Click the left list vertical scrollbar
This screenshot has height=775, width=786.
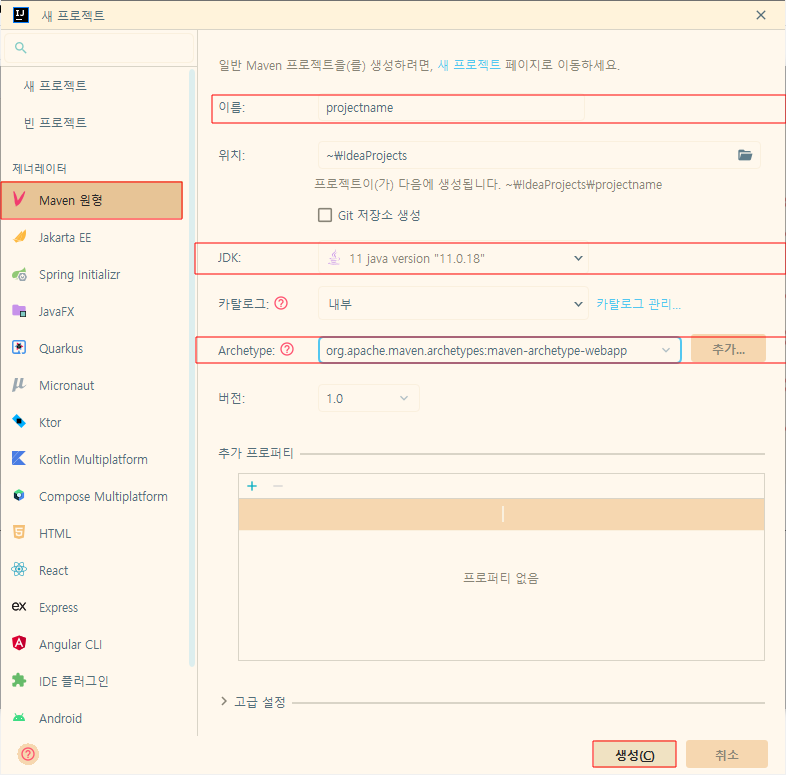191,368
